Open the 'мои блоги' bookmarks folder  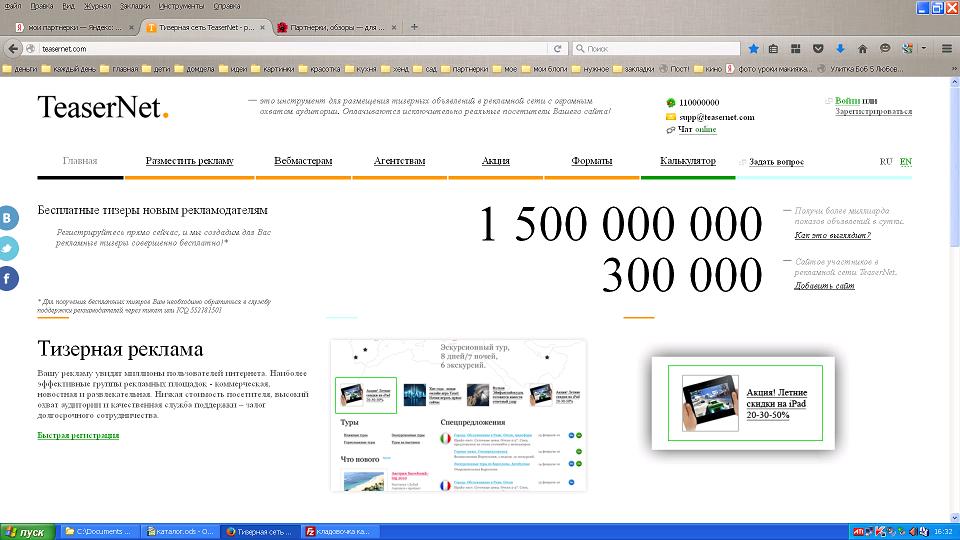point(544,69)
